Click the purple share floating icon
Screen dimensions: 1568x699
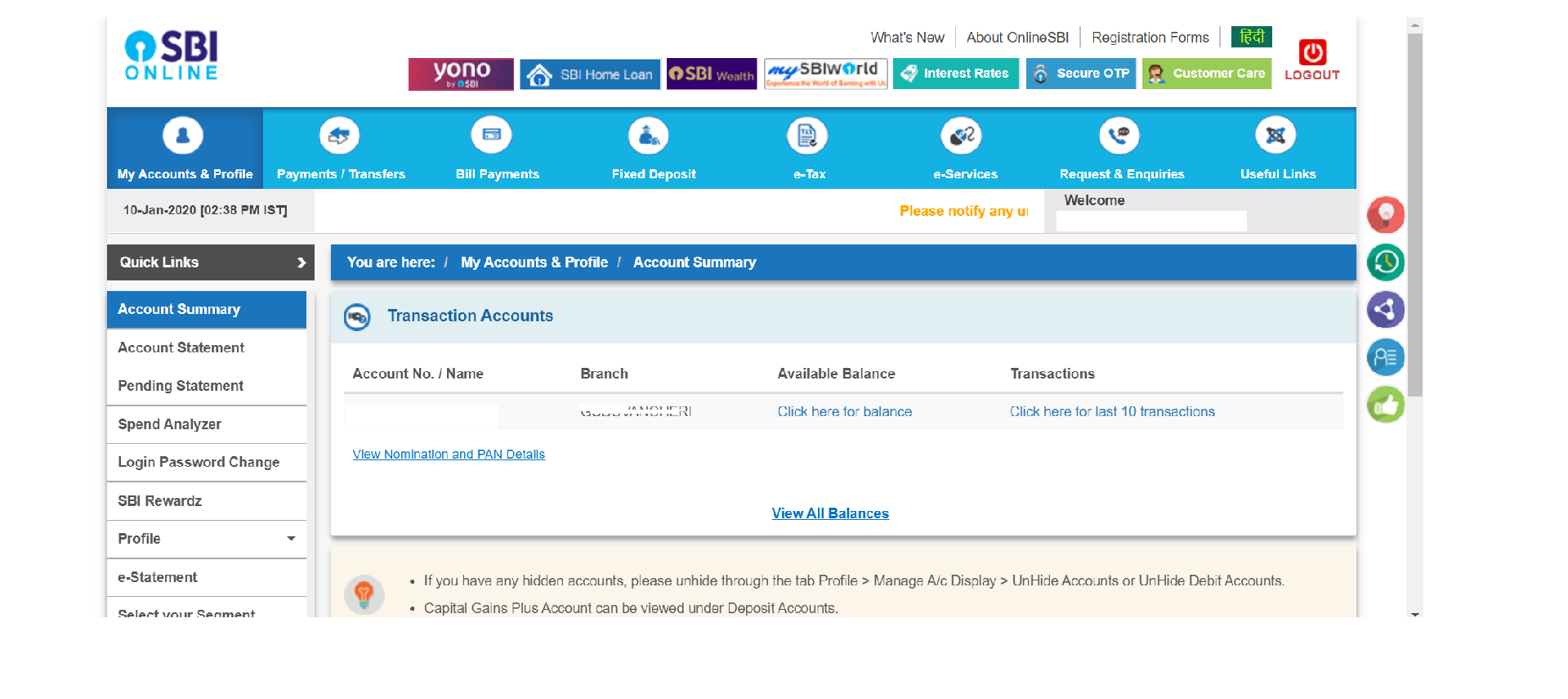[1386, 310]
